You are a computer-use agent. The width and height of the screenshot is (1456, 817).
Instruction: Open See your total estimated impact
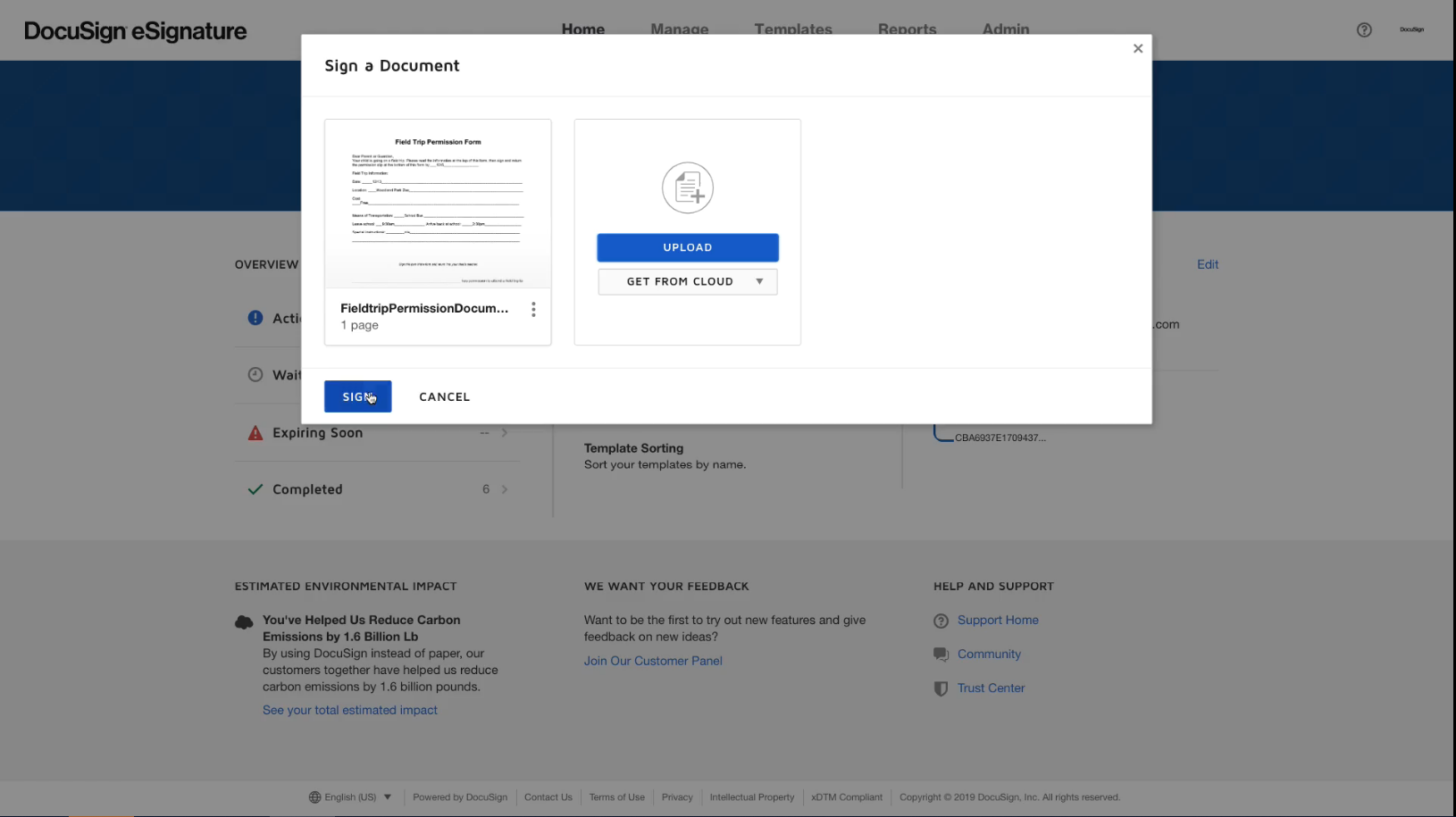click(350, 710)
